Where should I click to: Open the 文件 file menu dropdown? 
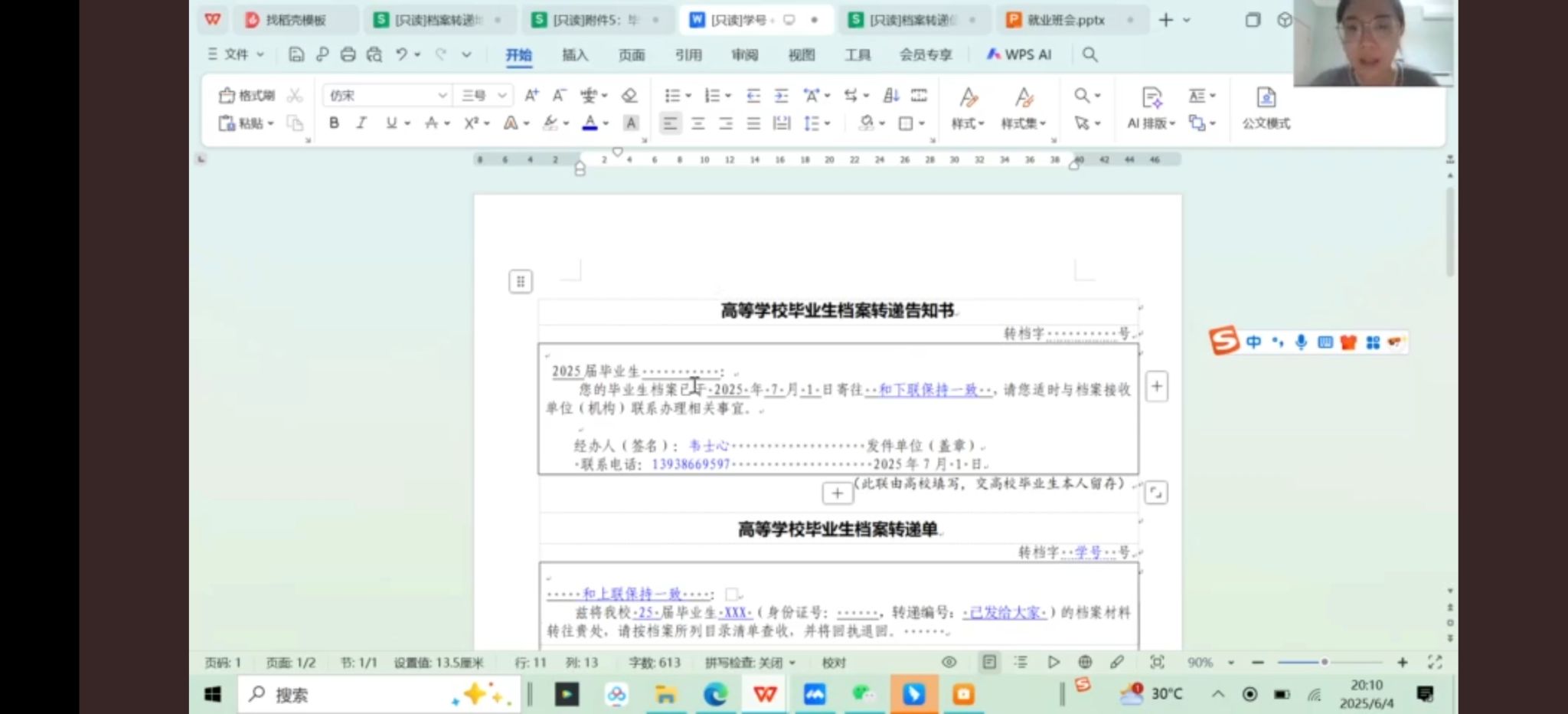[236, 54]
